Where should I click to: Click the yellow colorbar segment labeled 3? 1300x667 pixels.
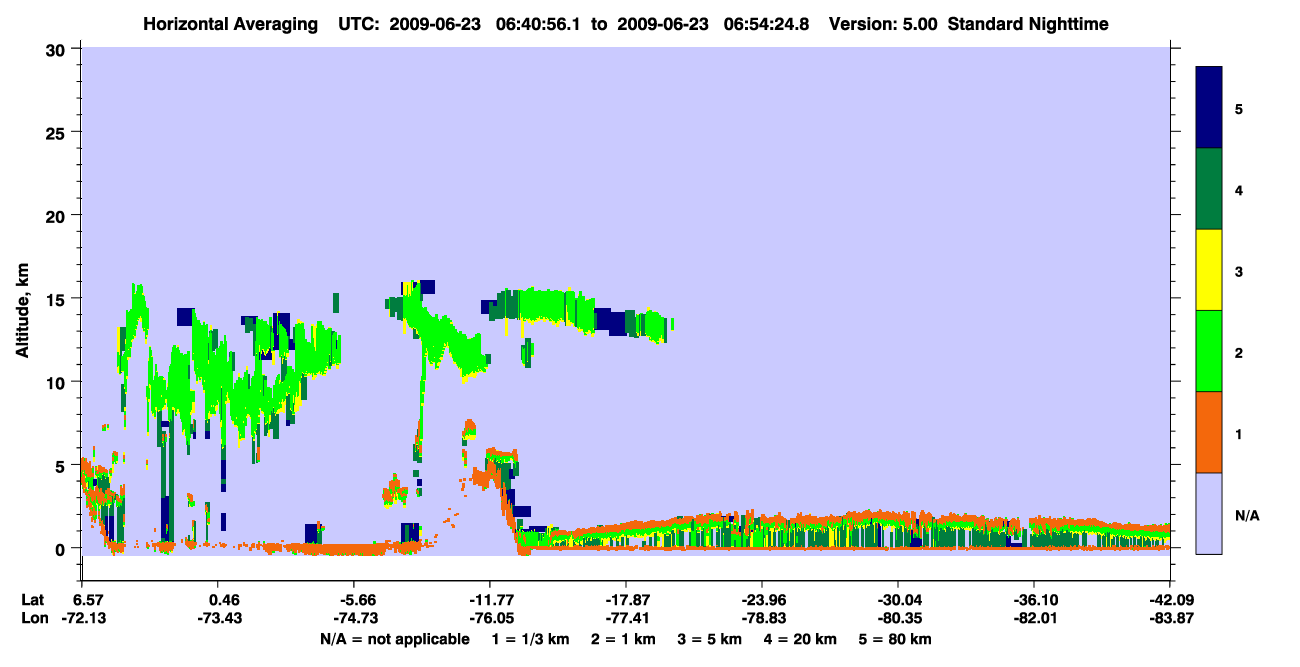tap(1209, 270)
